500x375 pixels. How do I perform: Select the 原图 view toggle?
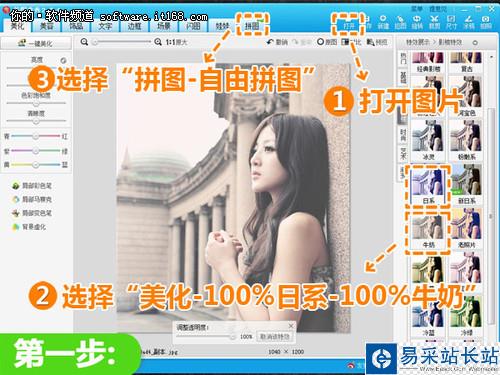[x=327, y=42]
